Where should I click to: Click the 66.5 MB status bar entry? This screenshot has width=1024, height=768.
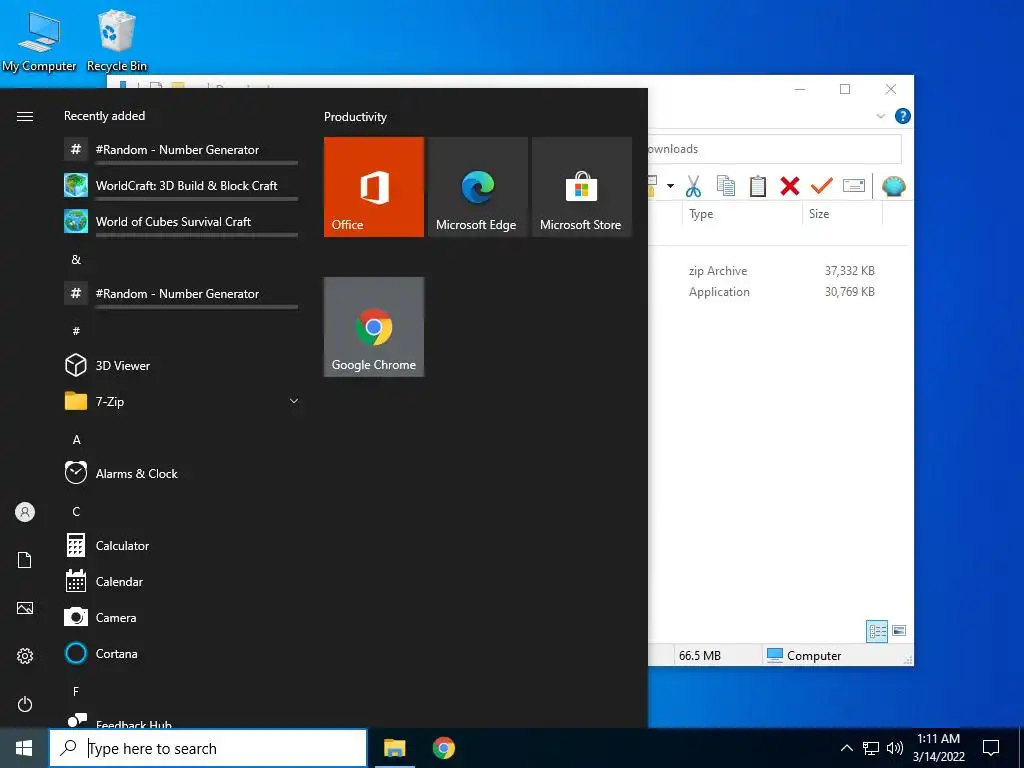coord(699,656)
